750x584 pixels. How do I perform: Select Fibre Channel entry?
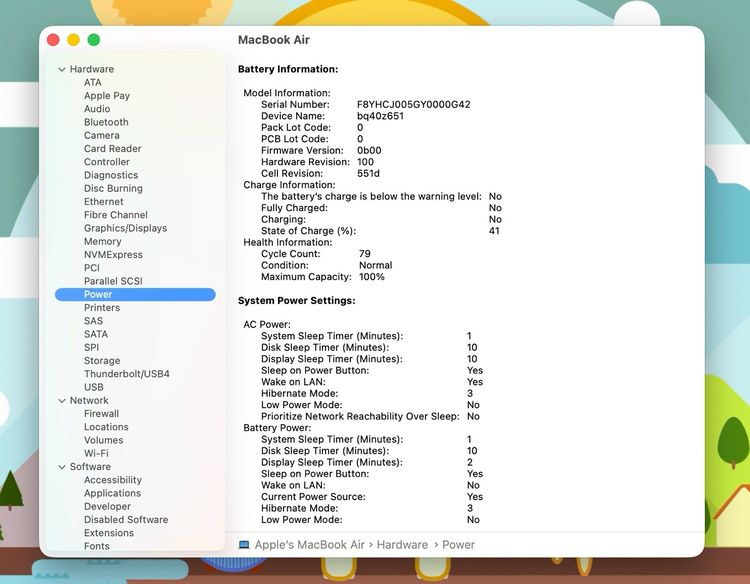click(116, 215)
